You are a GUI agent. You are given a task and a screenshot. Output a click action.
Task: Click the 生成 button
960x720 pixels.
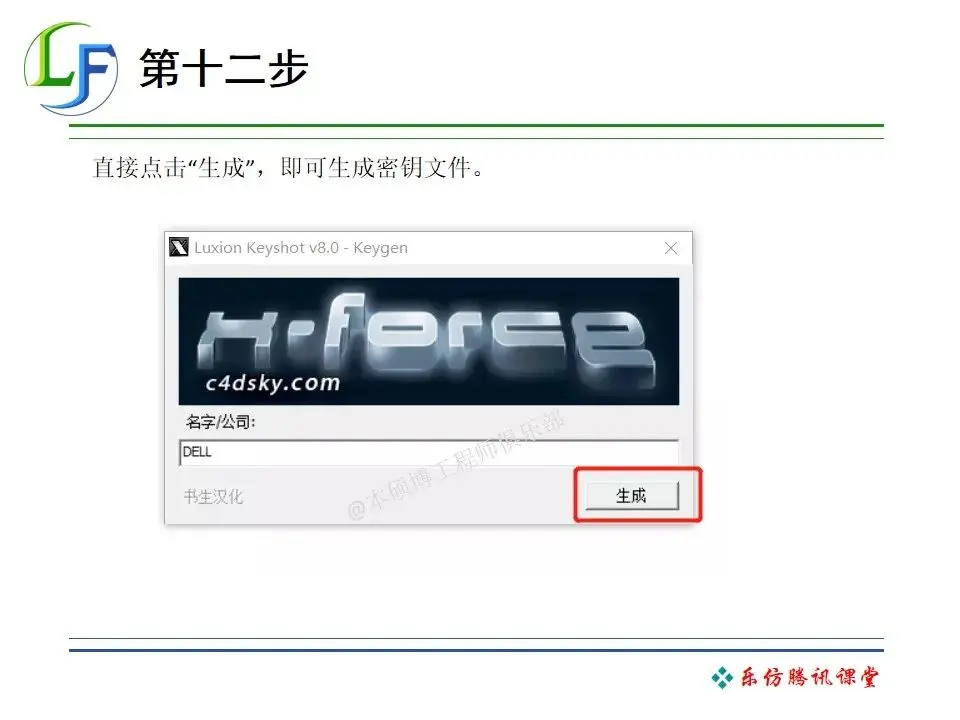[632, 495]
